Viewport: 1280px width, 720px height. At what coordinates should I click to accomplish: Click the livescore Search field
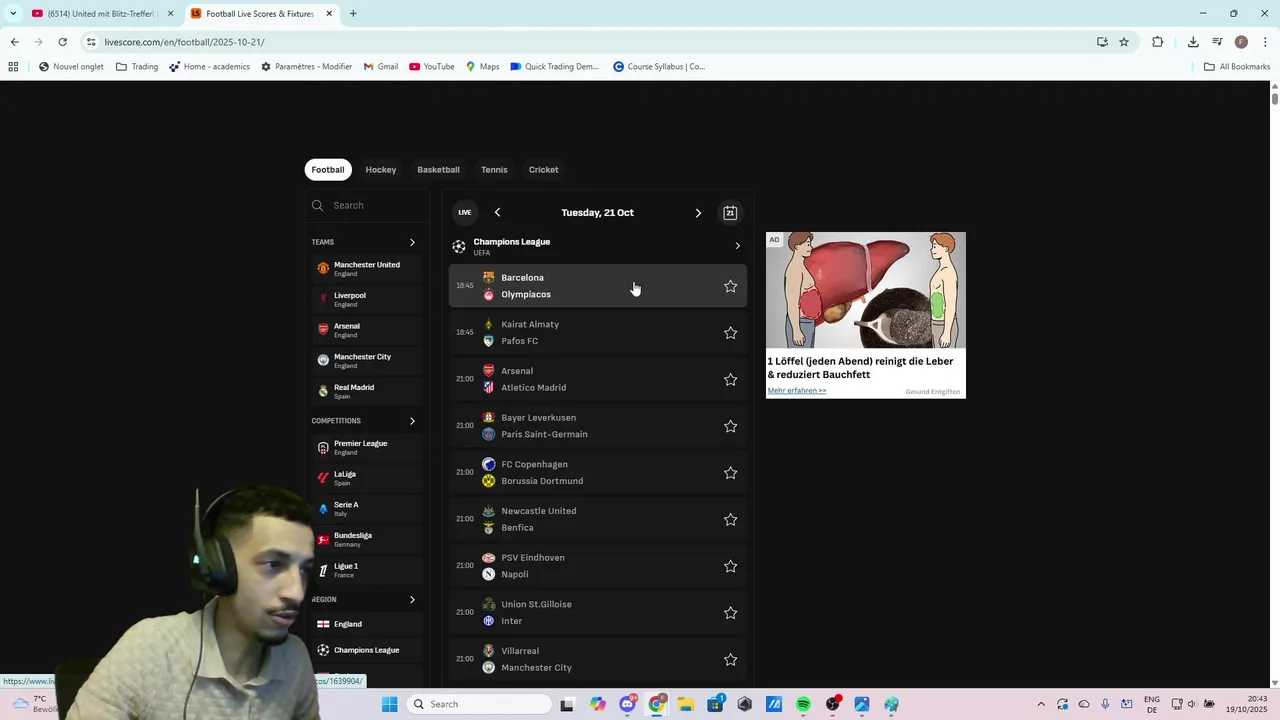[x=368, y=205]
